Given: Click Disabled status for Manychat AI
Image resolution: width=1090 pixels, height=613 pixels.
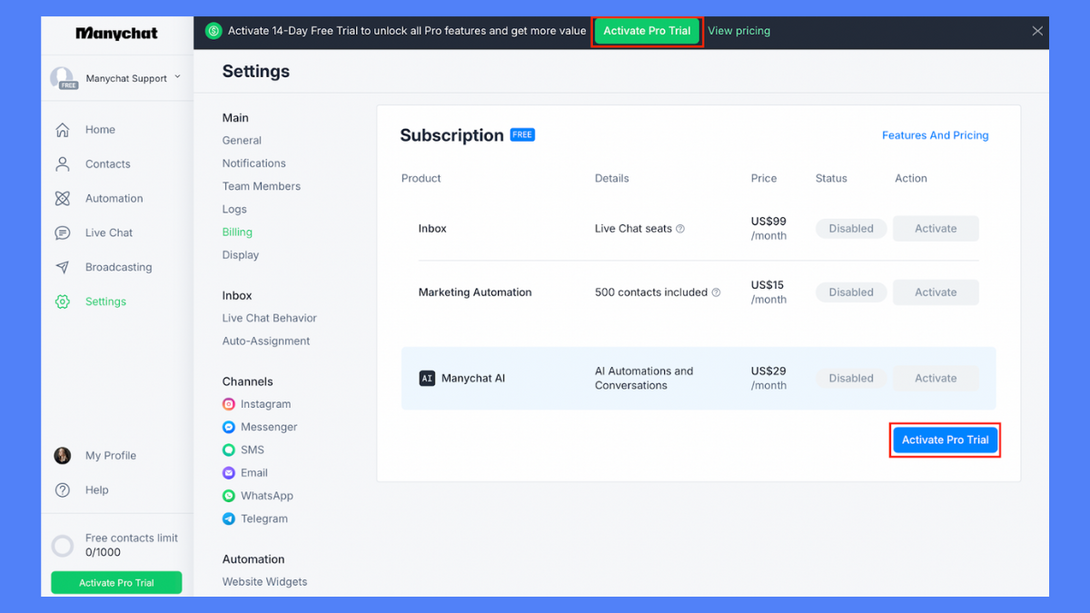Looking at the screenshot, I should click(x=851, y=378).
